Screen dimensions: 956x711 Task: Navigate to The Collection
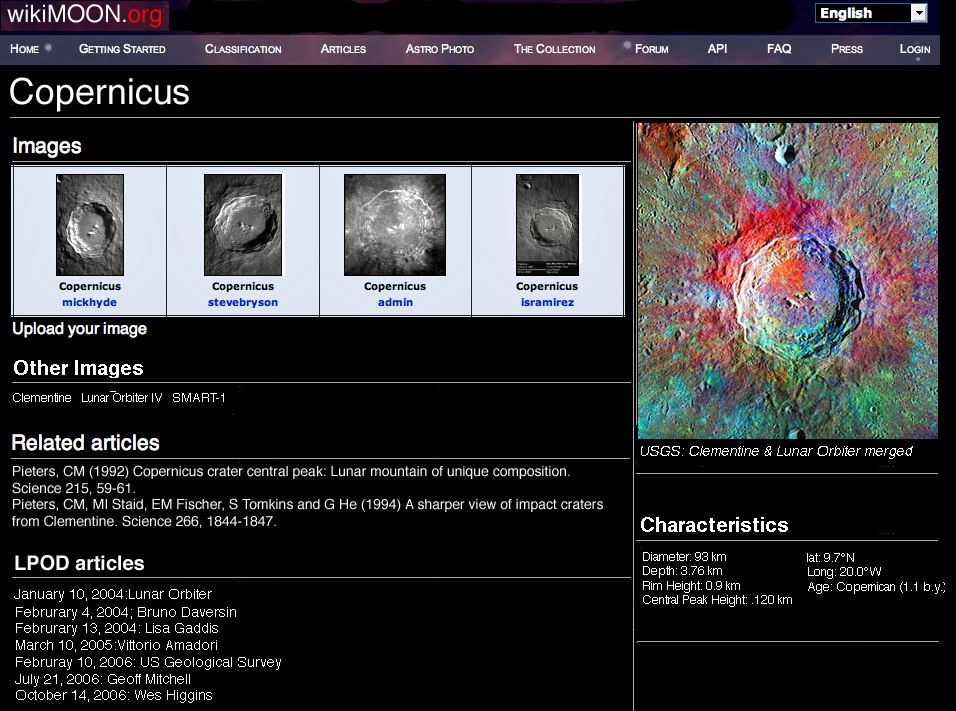coord(554,49)
